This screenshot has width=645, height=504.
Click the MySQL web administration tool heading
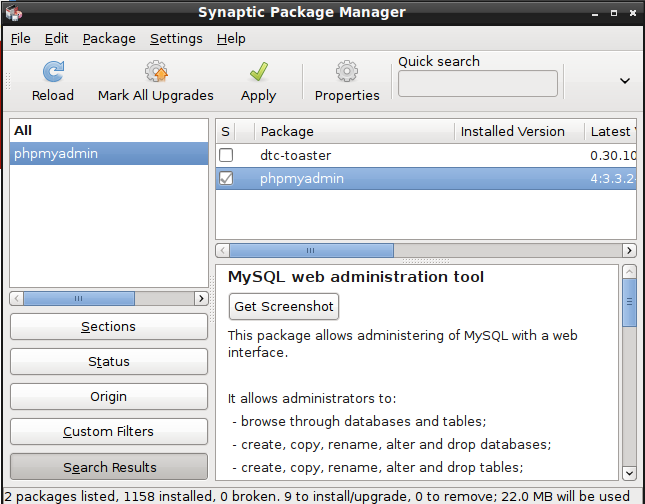pos(356,277)
